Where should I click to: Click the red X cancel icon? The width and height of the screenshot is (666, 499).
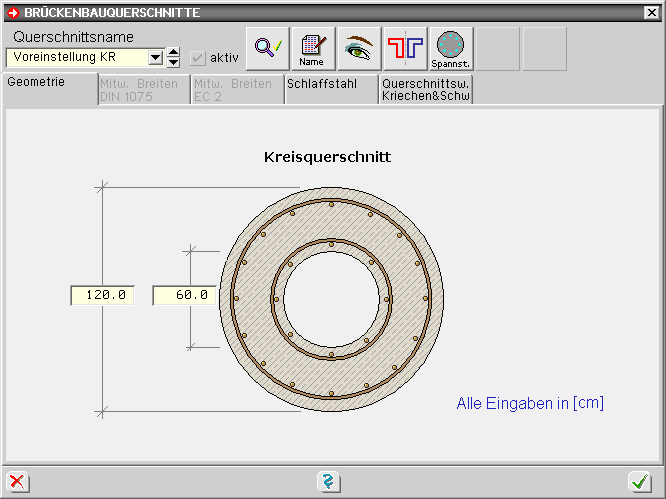pyautogui.click(x=17, y=482)
